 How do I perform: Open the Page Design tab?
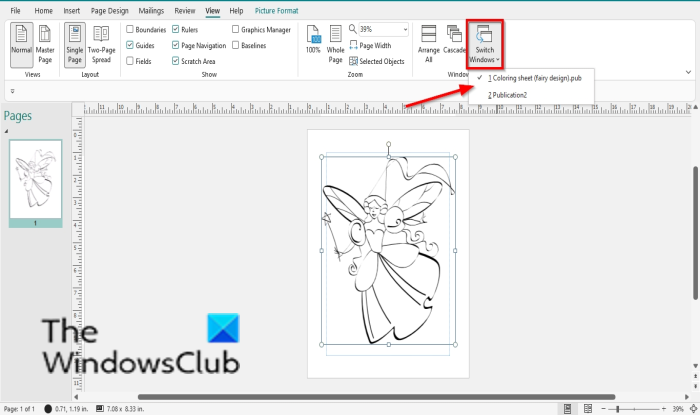click(x=109, y=11)
